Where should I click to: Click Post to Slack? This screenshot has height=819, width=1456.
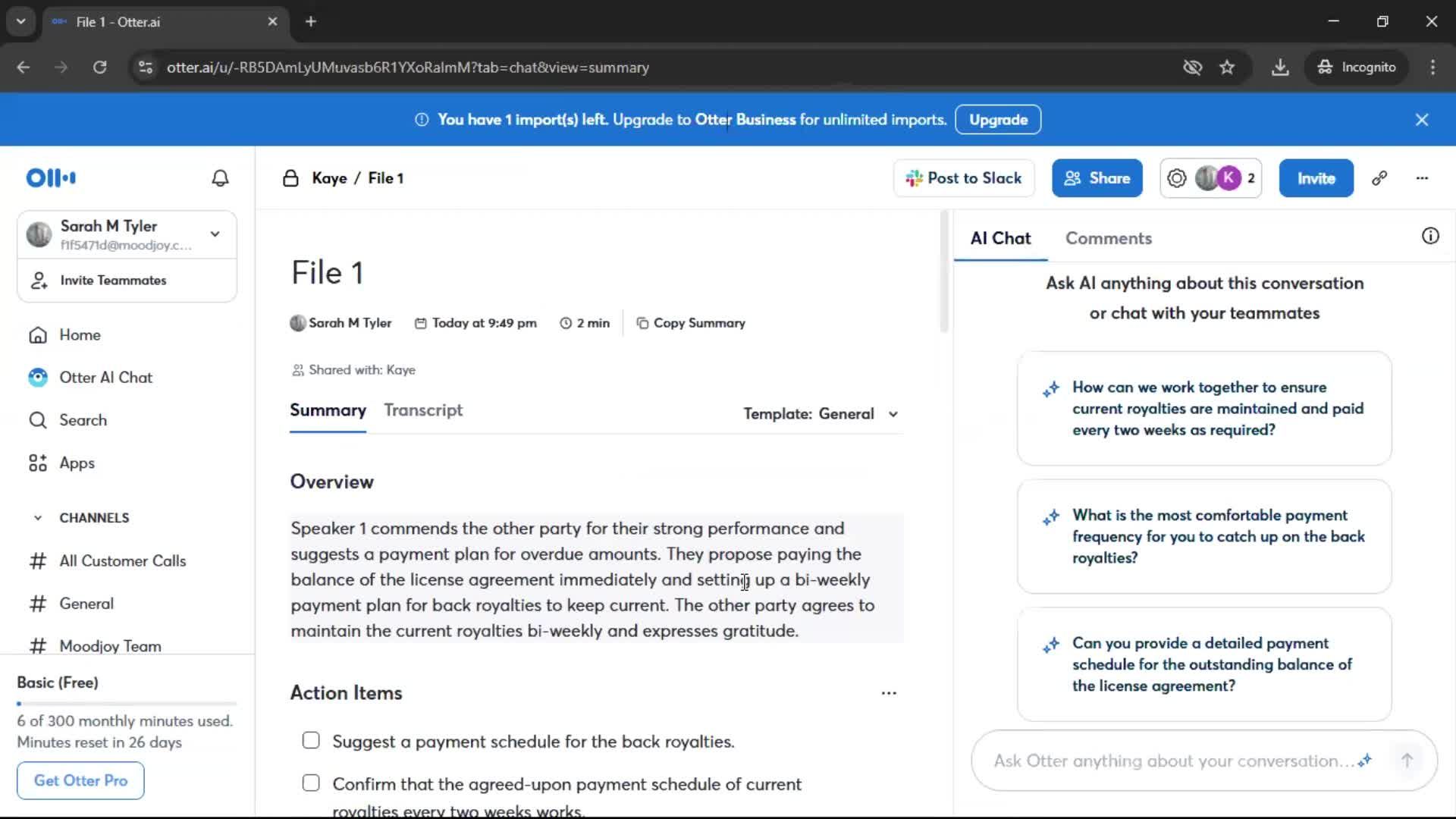pyautogui.click(x=964, y=178)
